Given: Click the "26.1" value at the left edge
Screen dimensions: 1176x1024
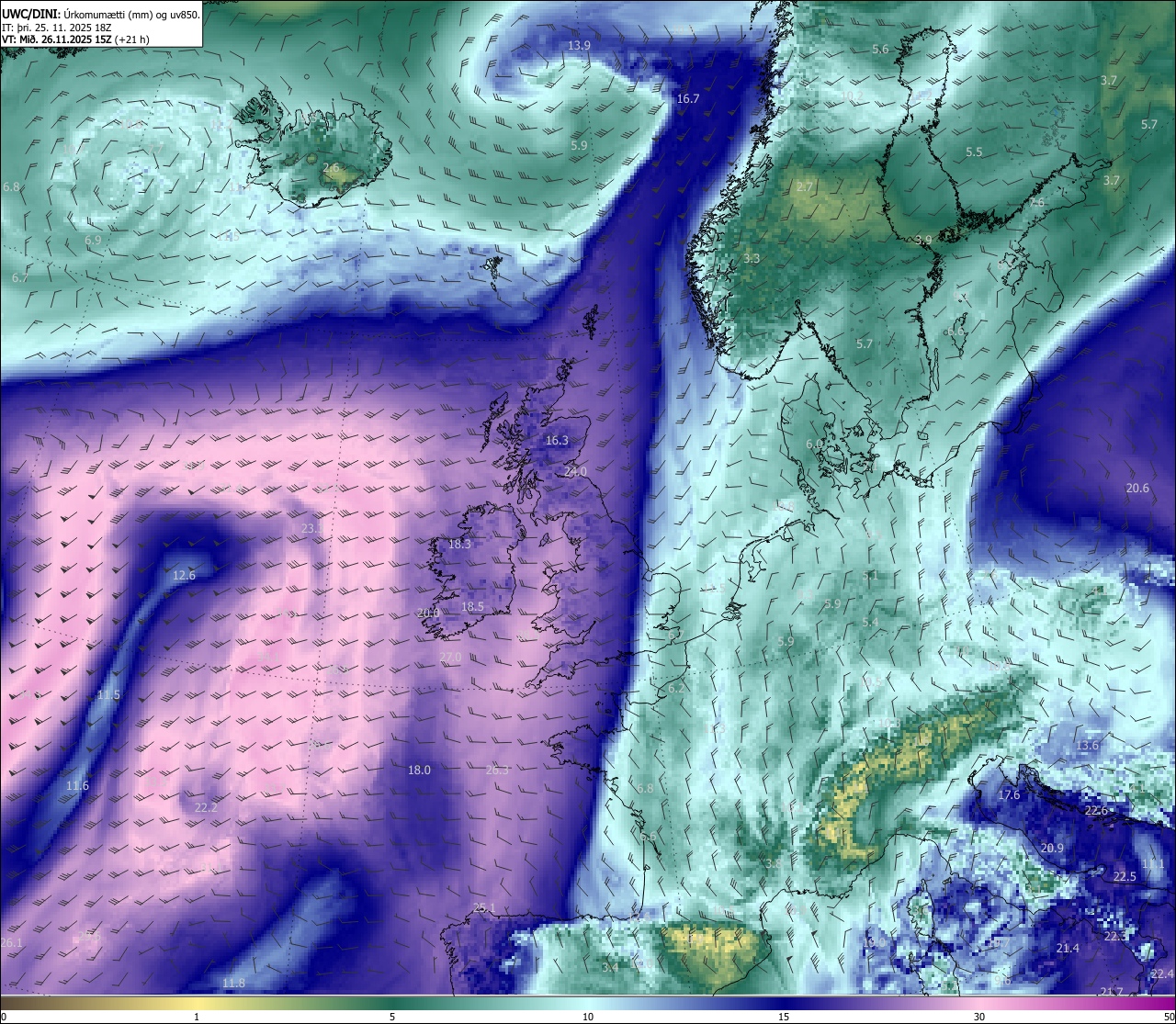Looking at the screenshot, I should [11, 943].
